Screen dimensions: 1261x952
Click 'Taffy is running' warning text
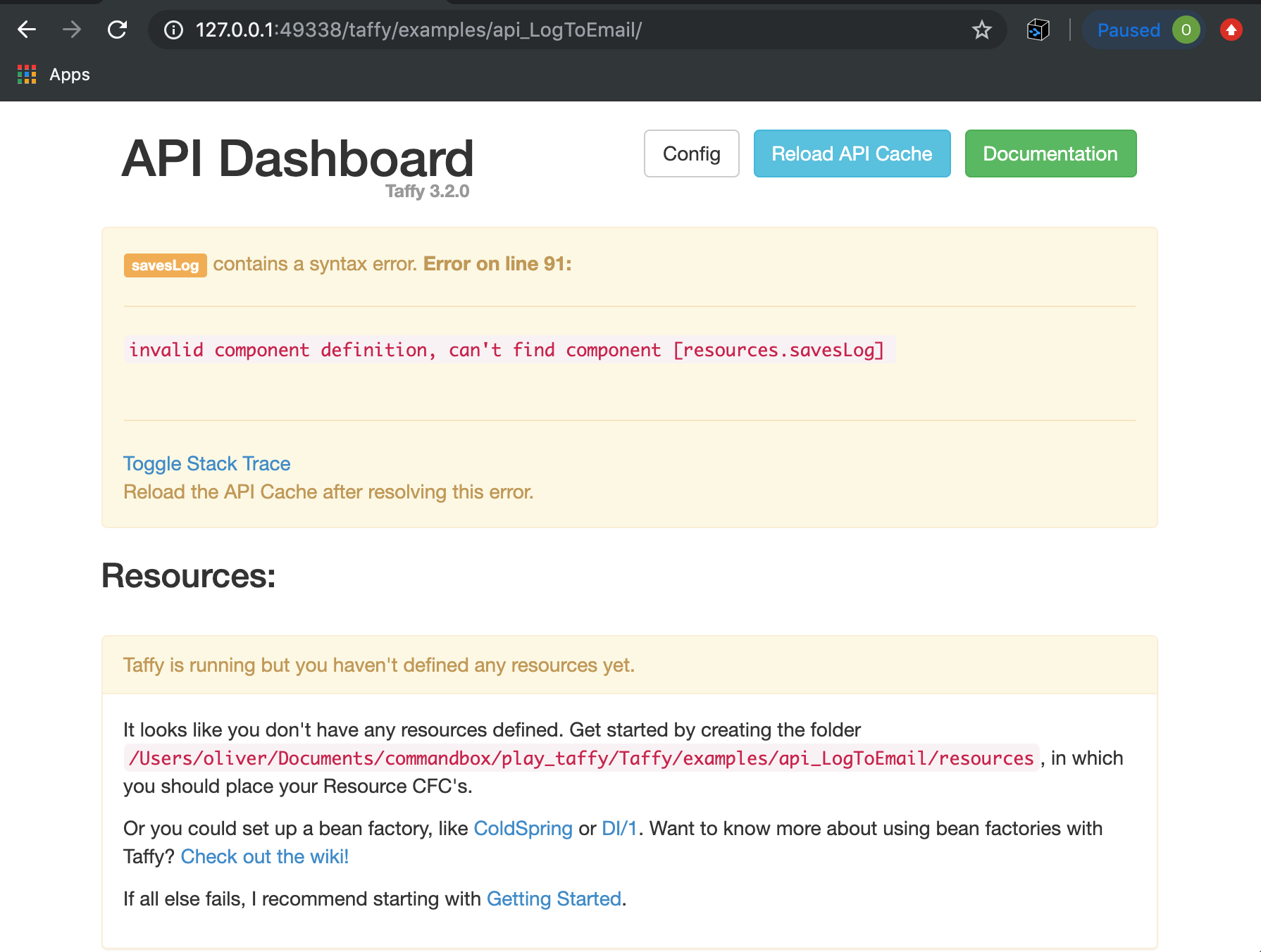(379, 665)
